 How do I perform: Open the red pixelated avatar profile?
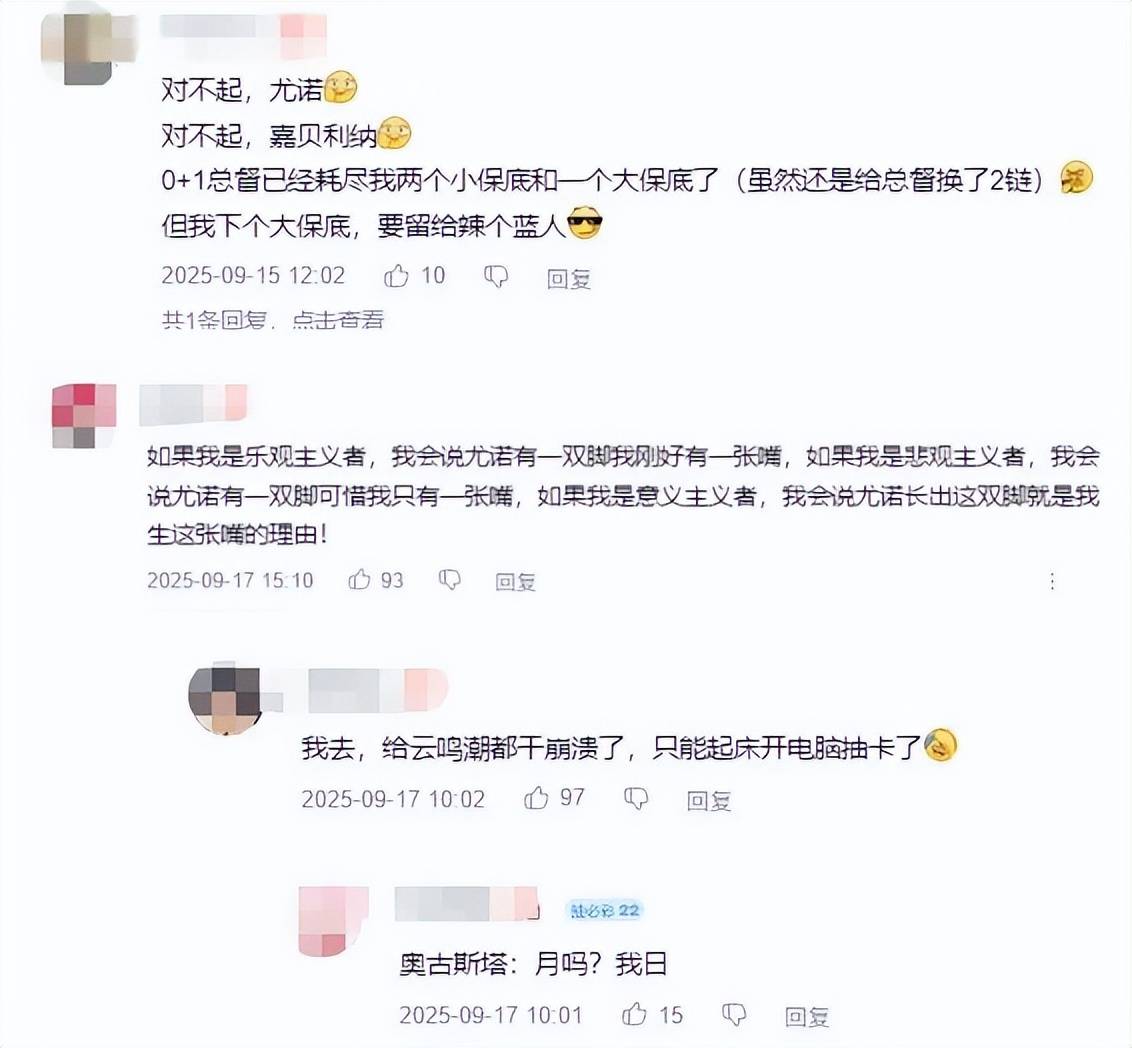84,416
